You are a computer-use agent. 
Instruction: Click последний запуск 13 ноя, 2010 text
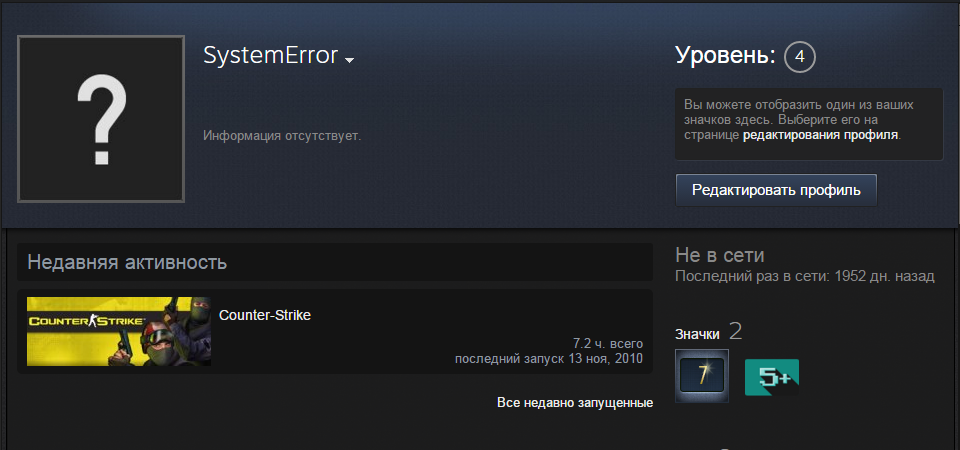coord(549,358)
